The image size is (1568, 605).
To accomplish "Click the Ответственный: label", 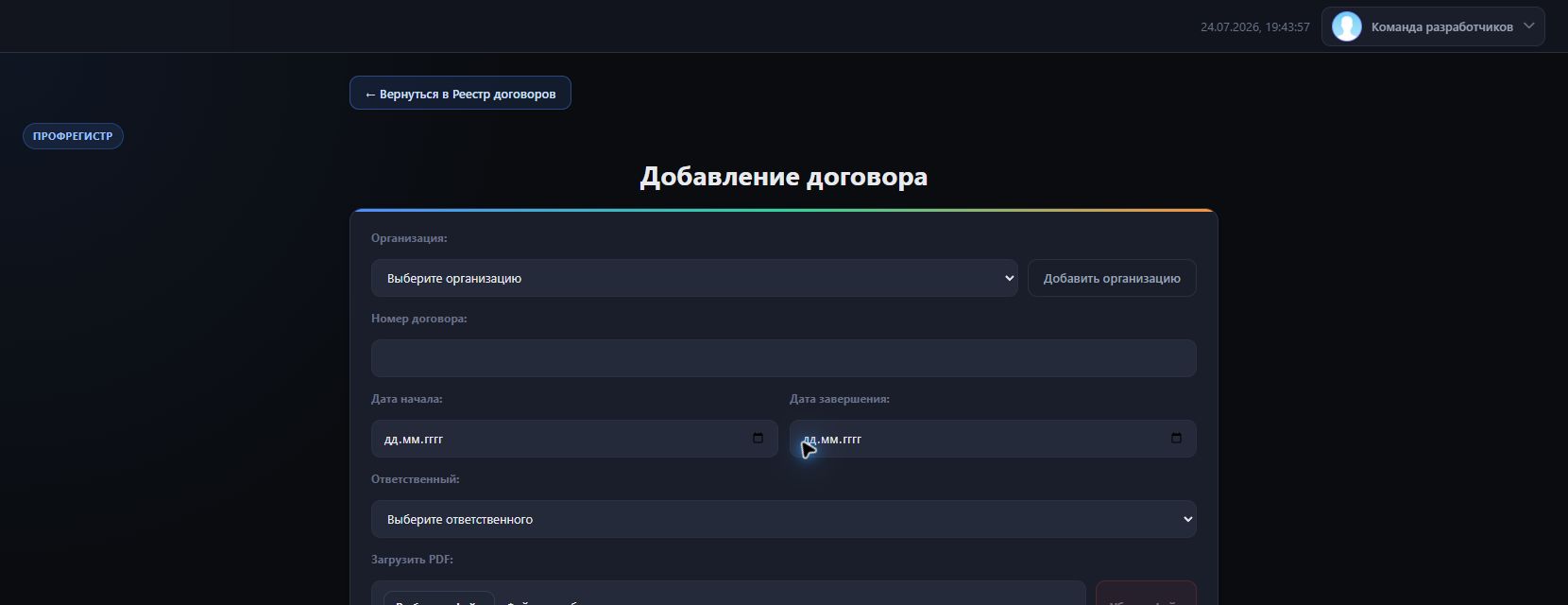I will pos(416,479).
